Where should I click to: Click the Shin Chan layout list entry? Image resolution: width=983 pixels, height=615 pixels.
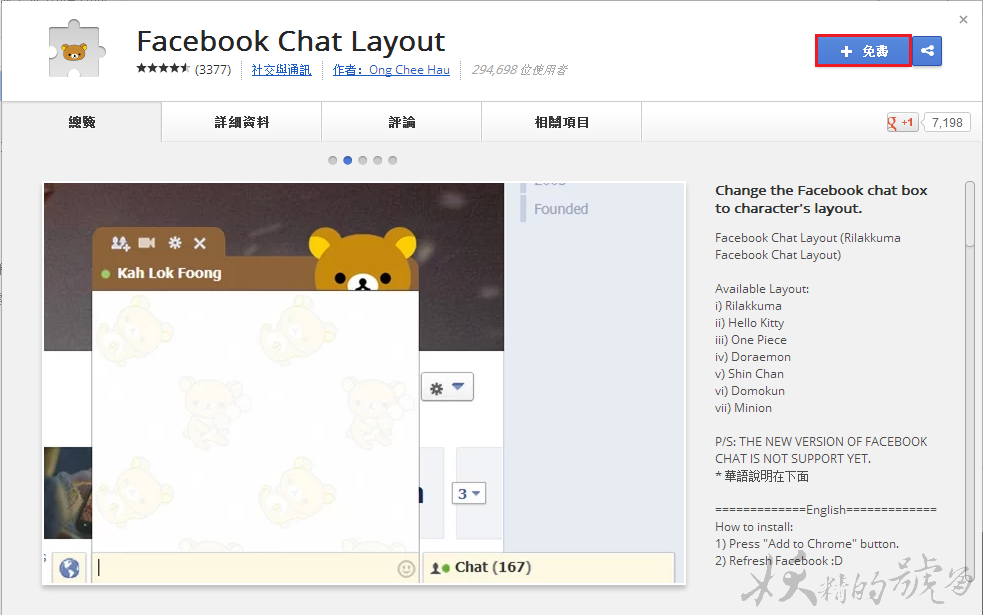point(750,374)
